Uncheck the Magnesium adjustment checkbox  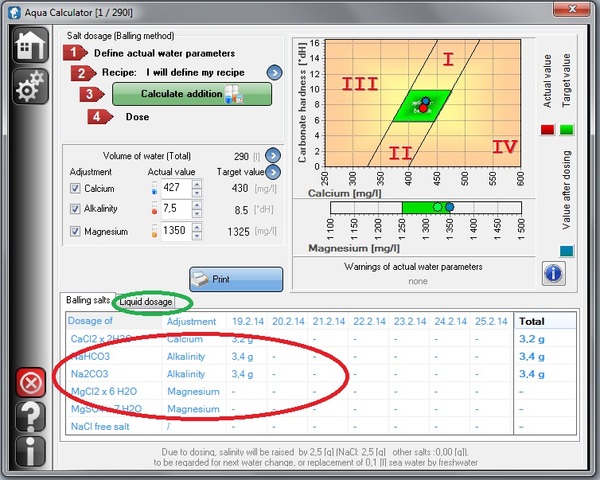coord(74,231)
